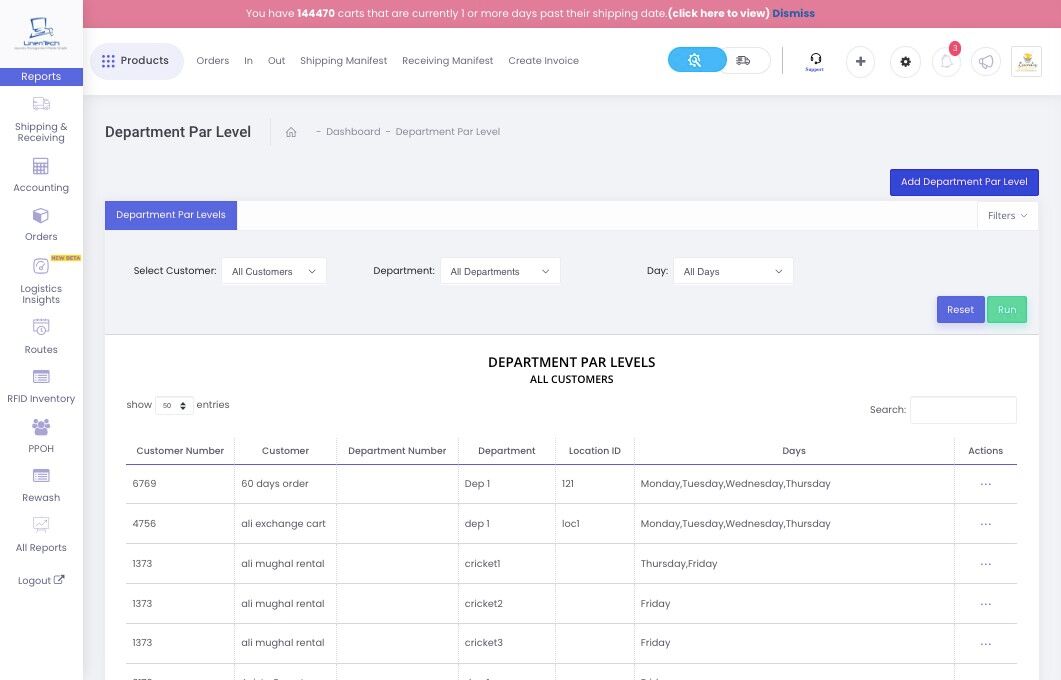Open Receiving Manifest menu item
The height and width of the screenshot is (680, 1061).
447,61
